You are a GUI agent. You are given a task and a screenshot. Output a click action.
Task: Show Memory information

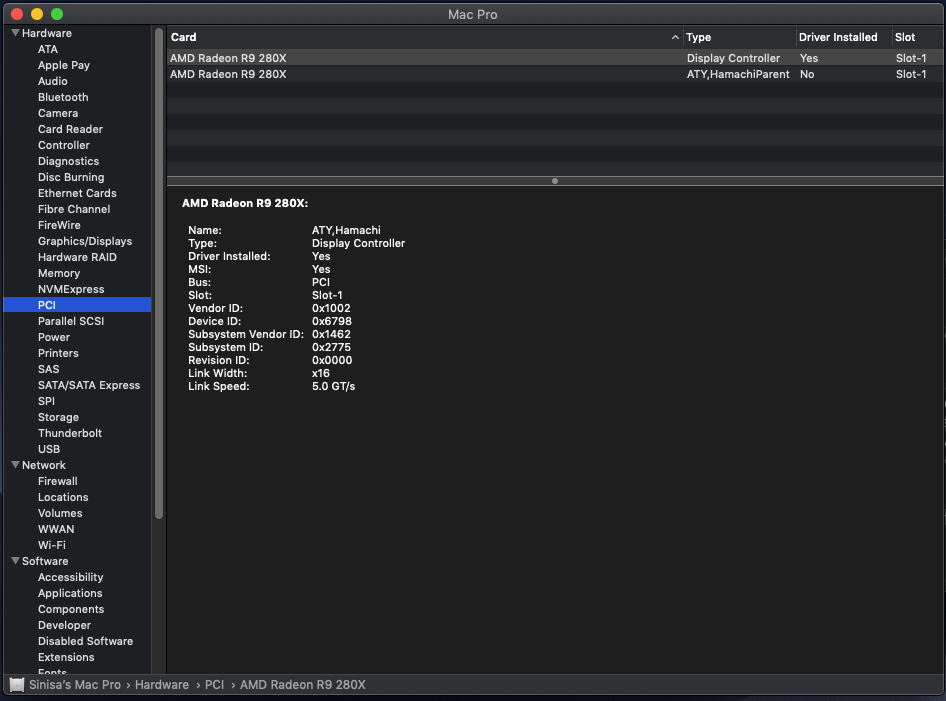point(59,273)
